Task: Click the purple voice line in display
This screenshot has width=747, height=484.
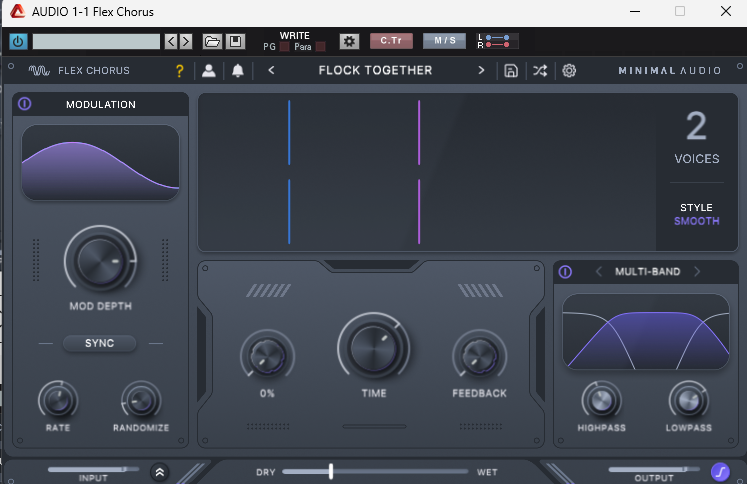Action: click(419, 172)
